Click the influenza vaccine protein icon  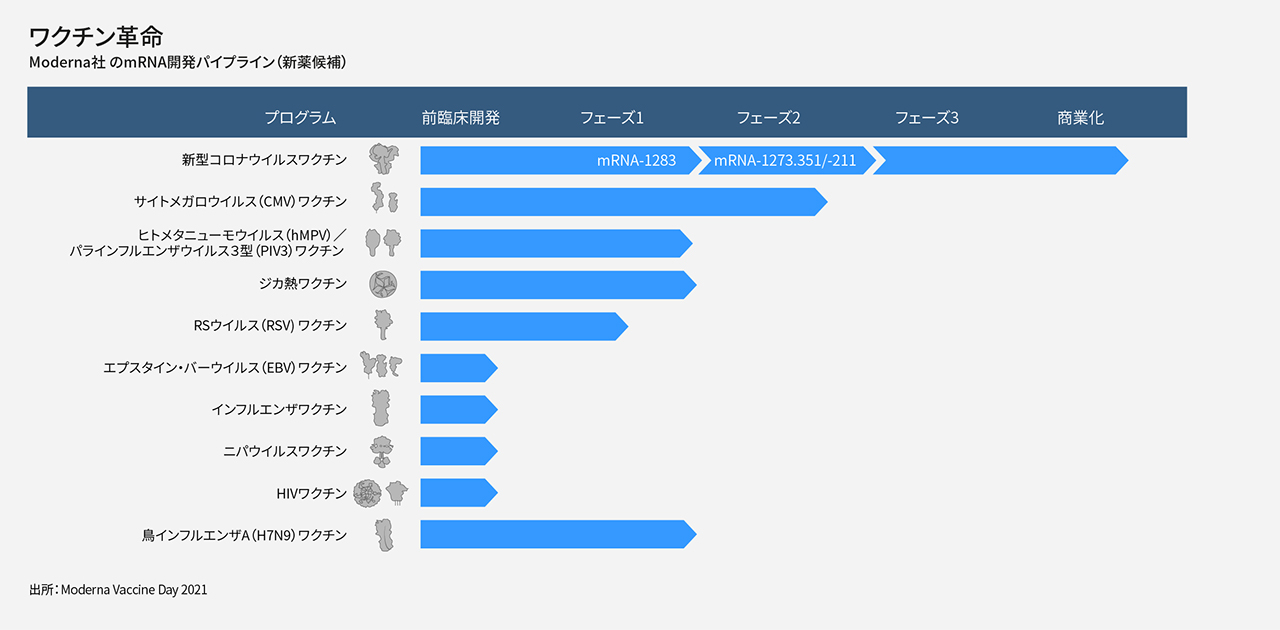tap(381, 408)
